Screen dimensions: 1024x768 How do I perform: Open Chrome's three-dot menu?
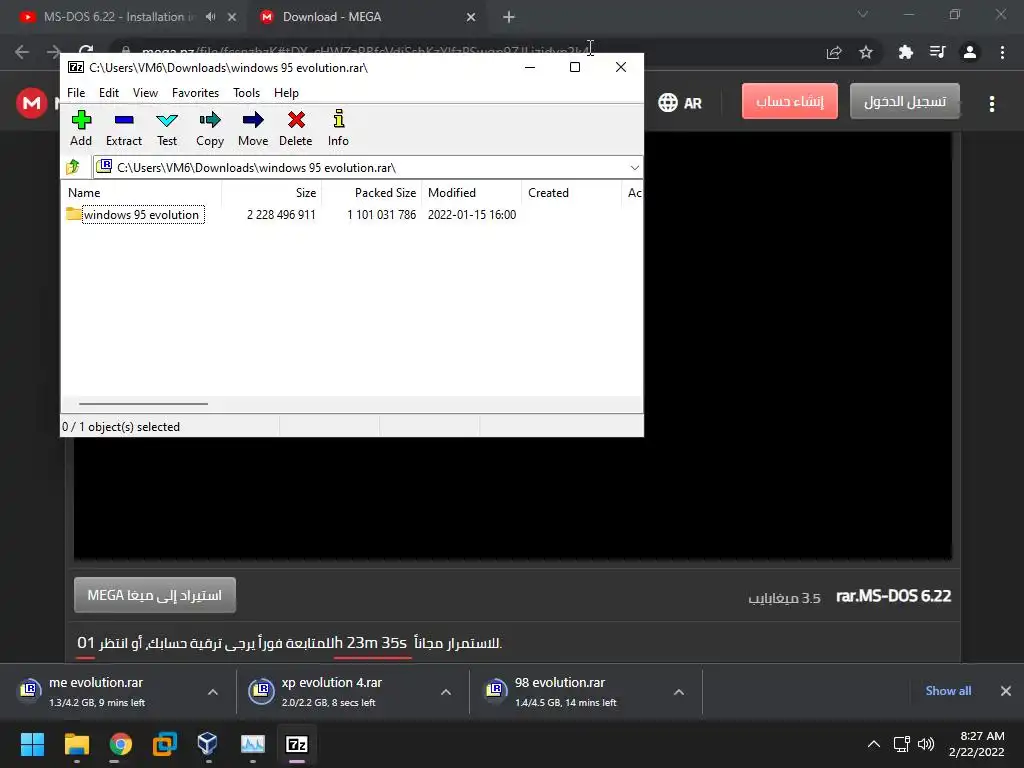click(x=1002, y=52)
